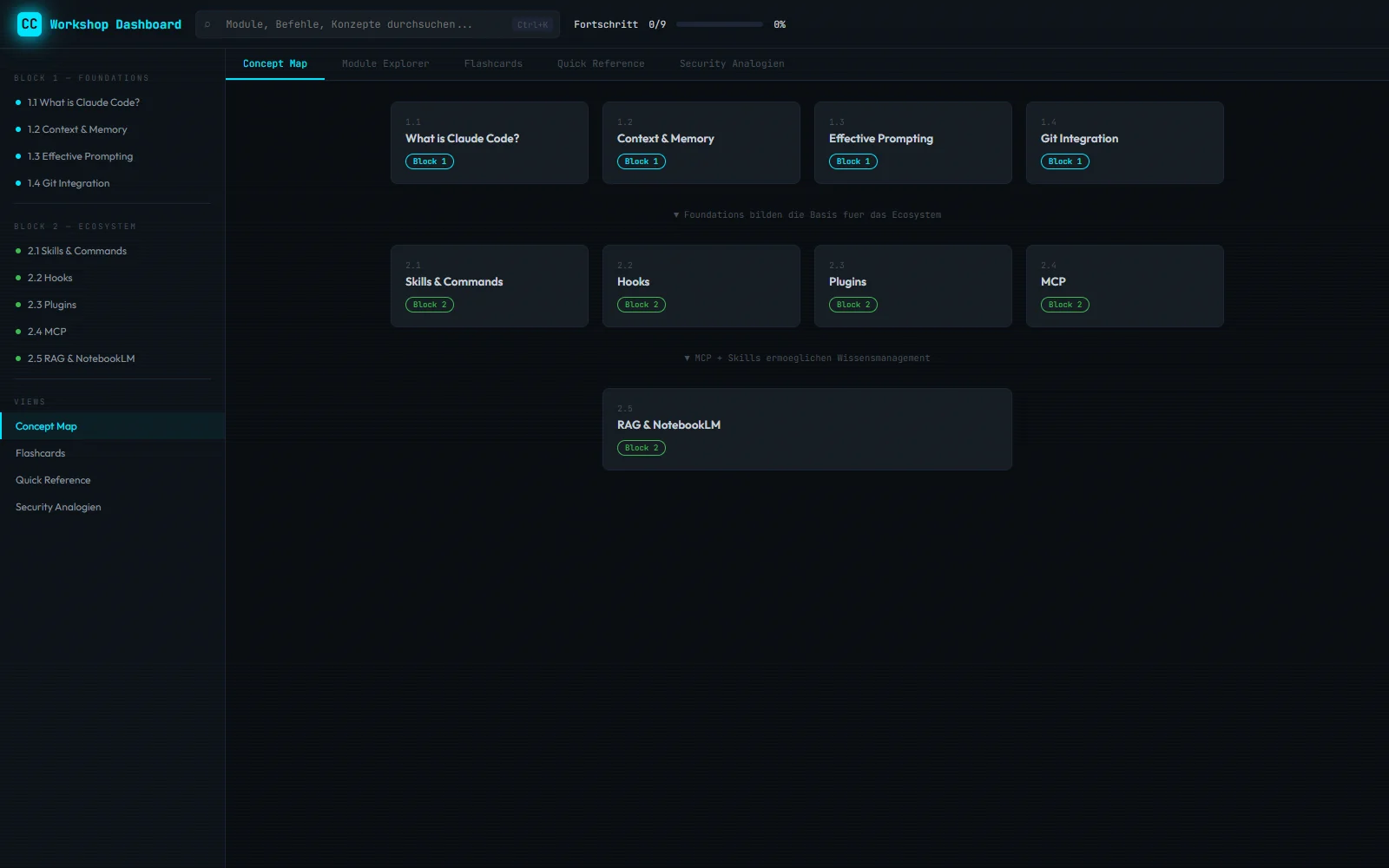Viewport: 1389px width, 868px height.
Task: Click the search magnifier icon
Action: click(207, 24)
